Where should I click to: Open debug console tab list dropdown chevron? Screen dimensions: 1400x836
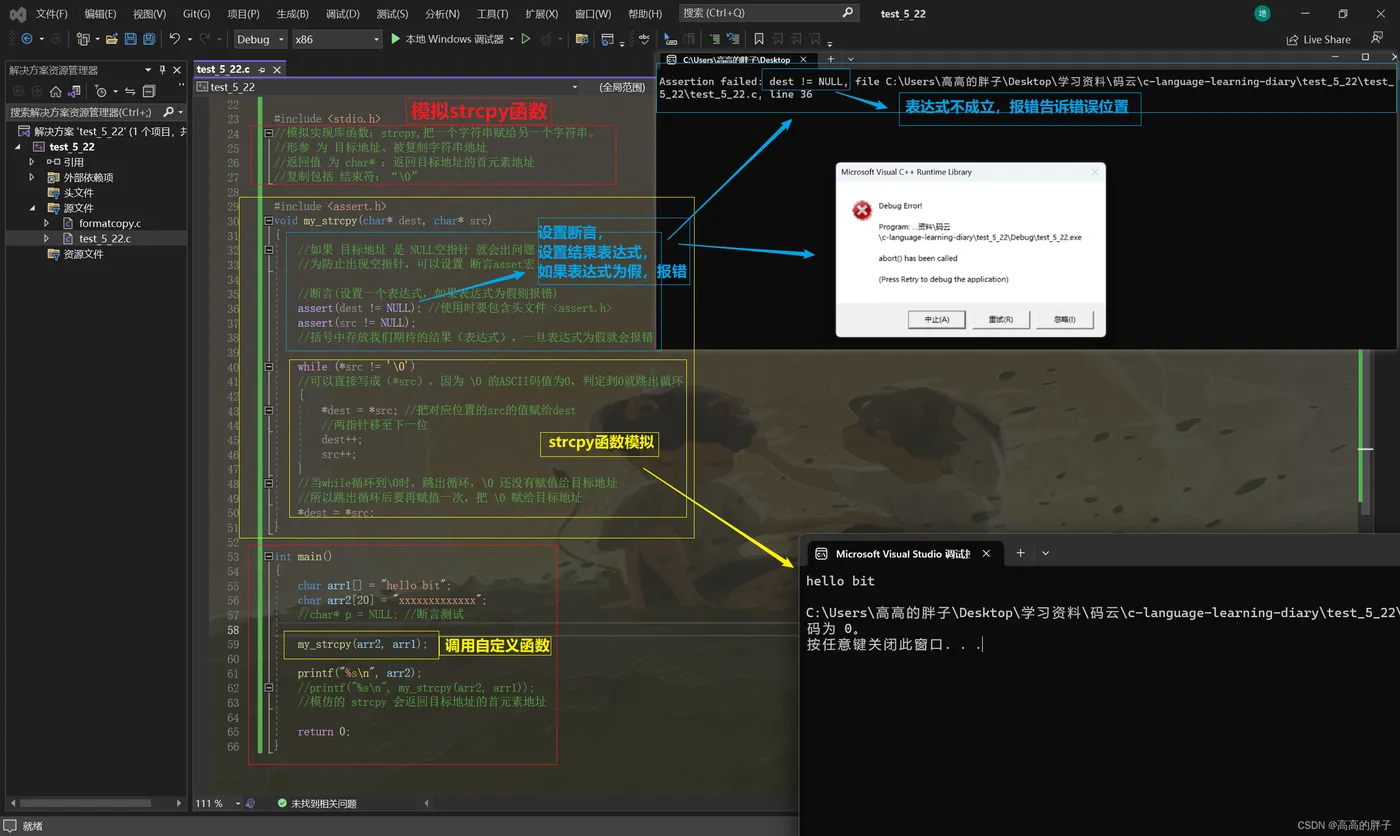(x=1046, y=553)
